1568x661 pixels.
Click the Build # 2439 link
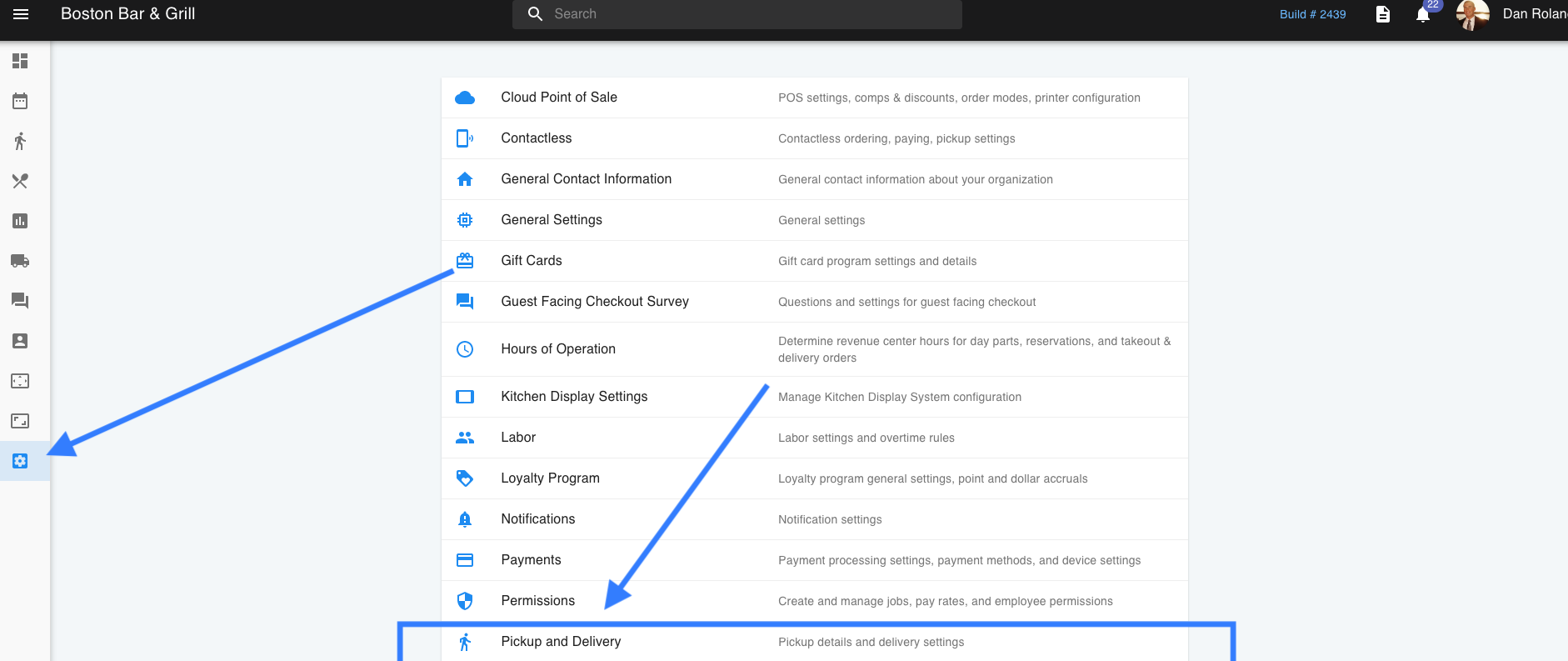[1312, 14]
